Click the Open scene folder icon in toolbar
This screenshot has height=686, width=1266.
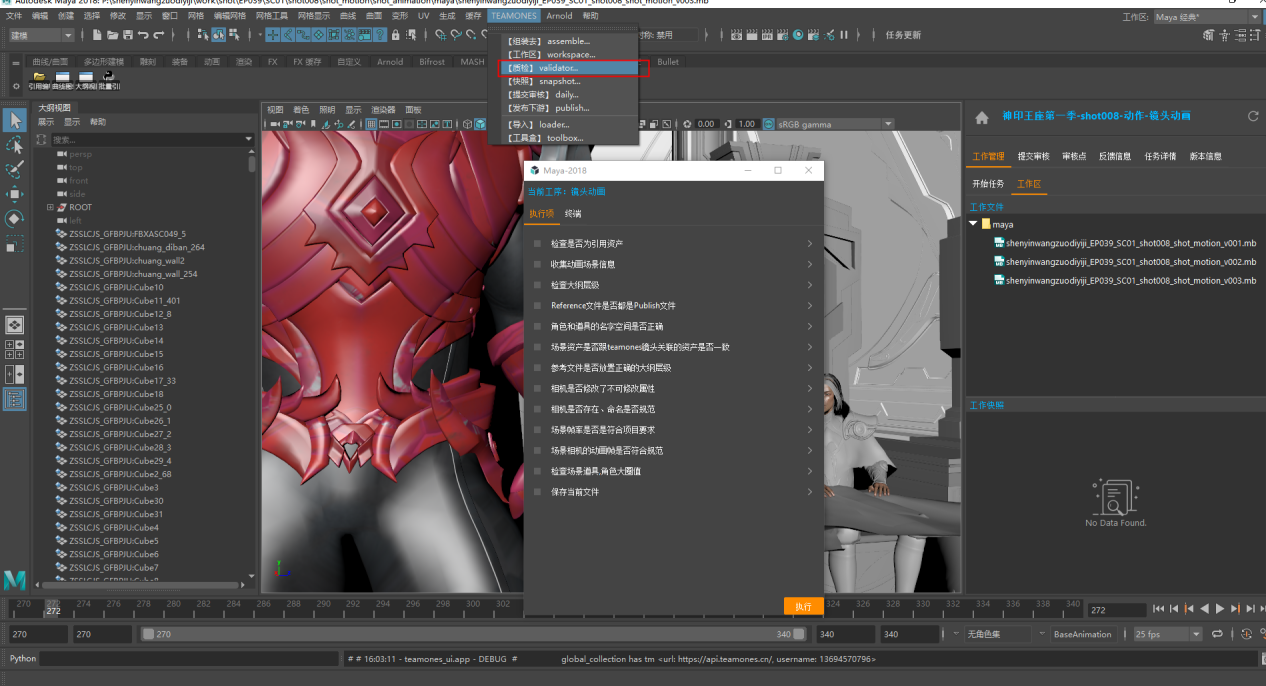point(112,35)
